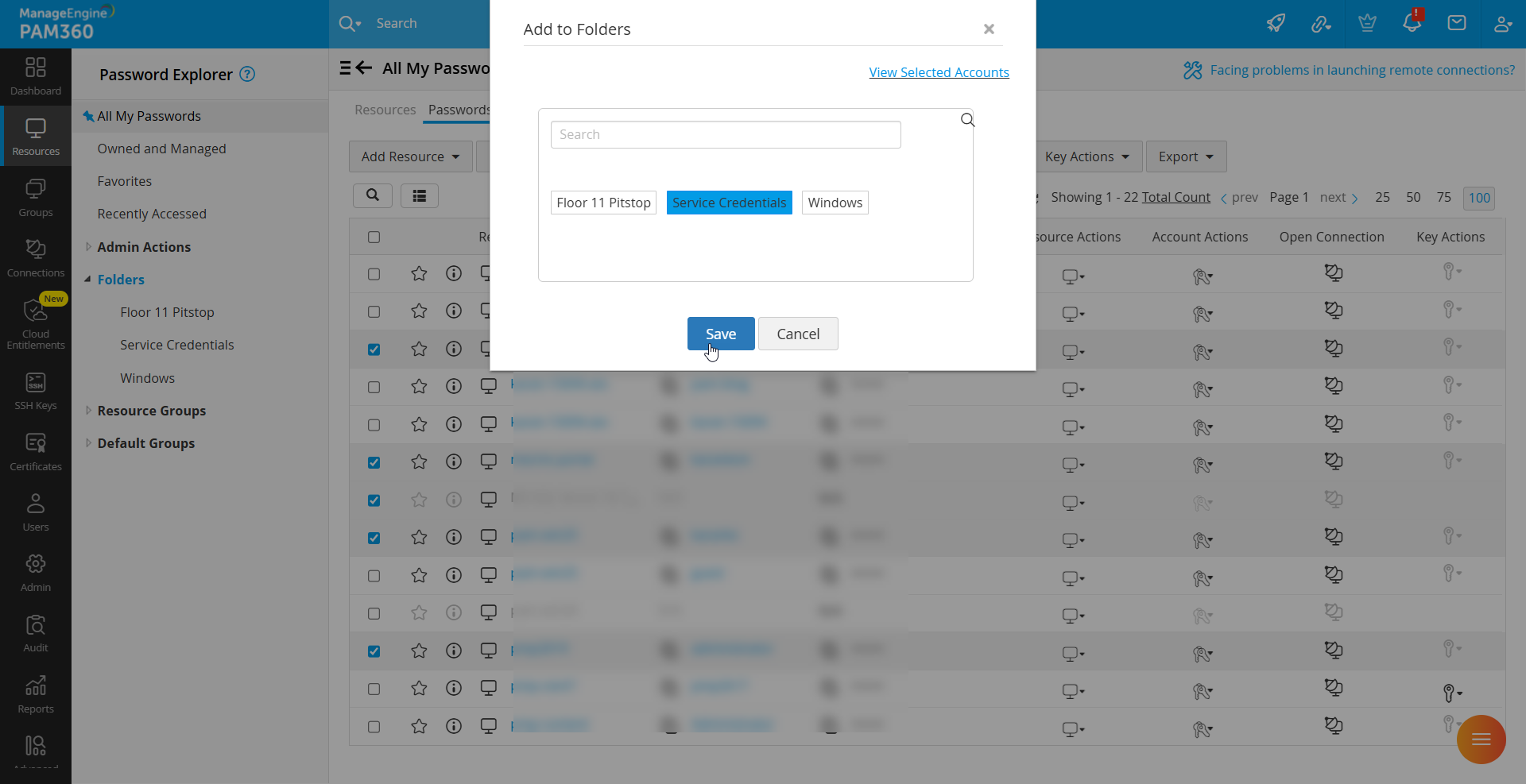The width and height of the screenshot is (1526, 784).
Task: Set page size to 50 rows
Action: [1413, 197]
